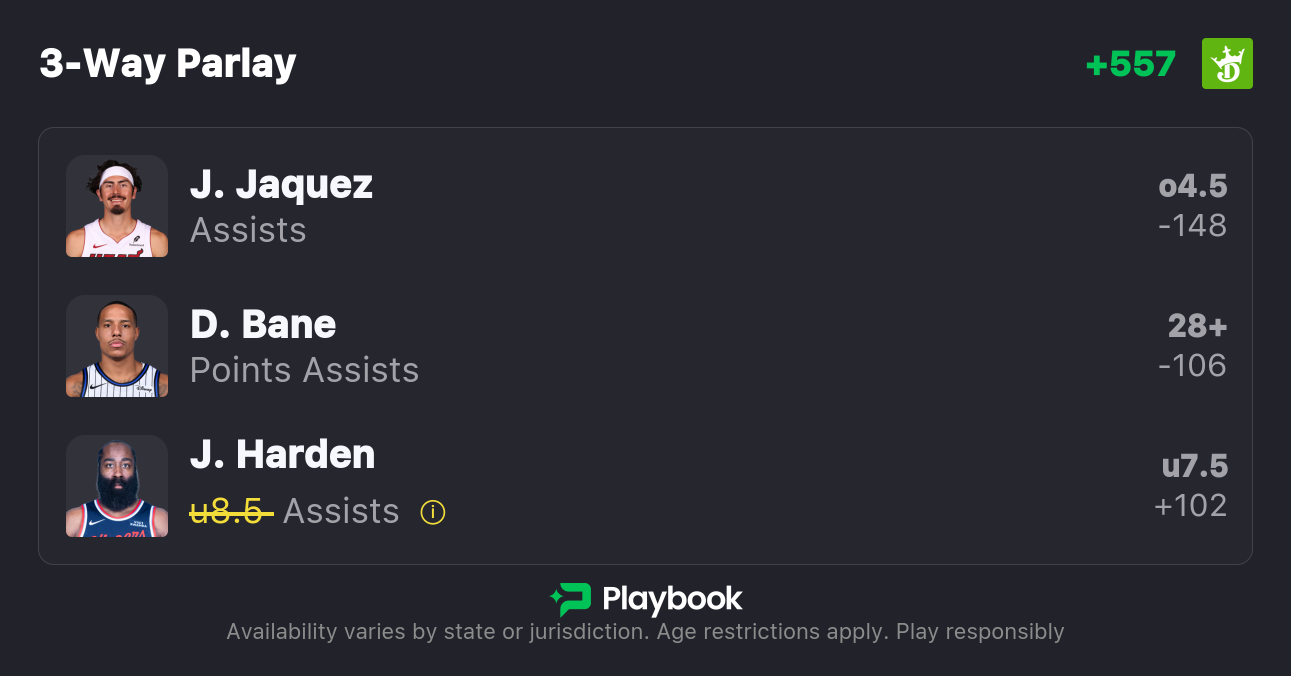The image size is (1291, 676).
Task: Click the u7.5 line for Harden
Action: [1194, 466]
